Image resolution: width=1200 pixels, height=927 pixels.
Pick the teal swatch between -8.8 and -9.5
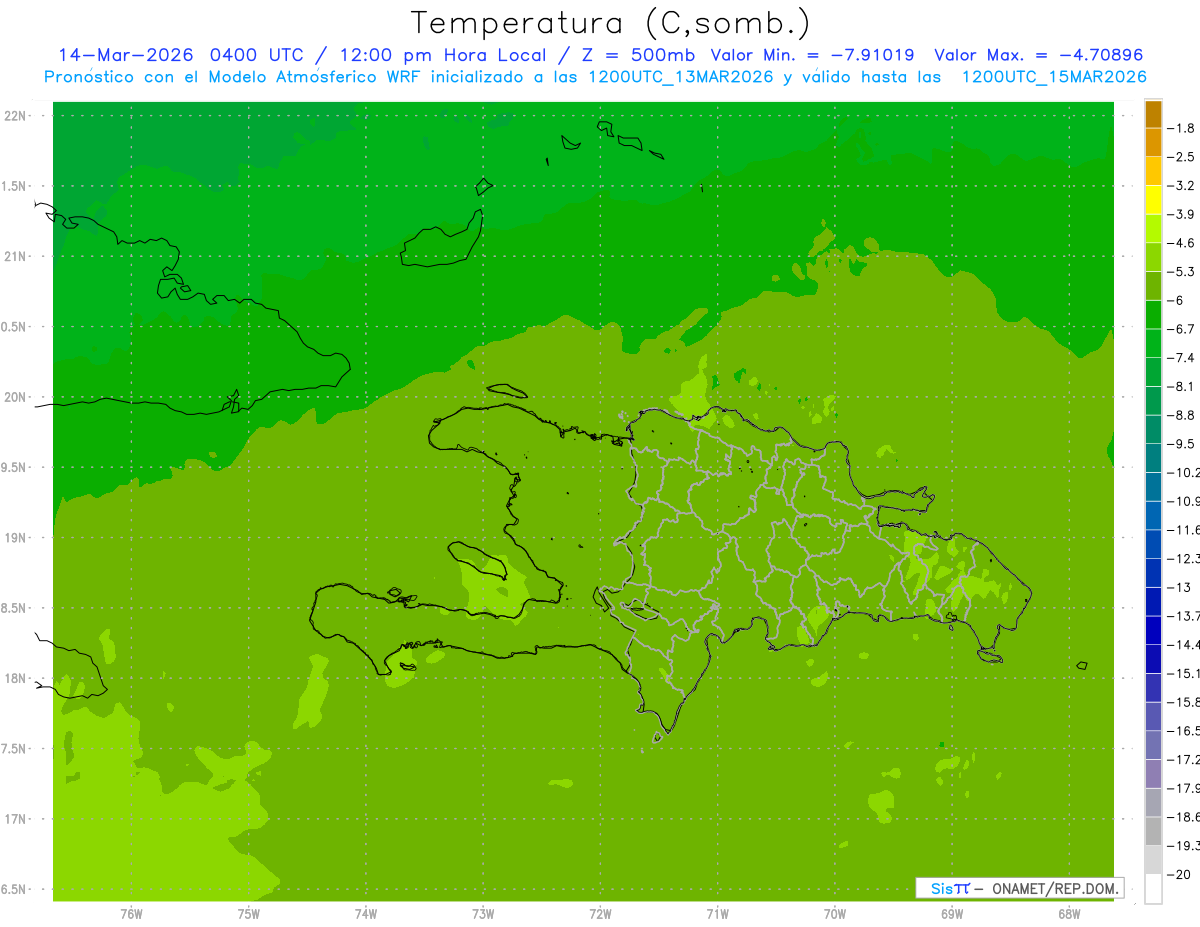click(x=1153, y=429)
